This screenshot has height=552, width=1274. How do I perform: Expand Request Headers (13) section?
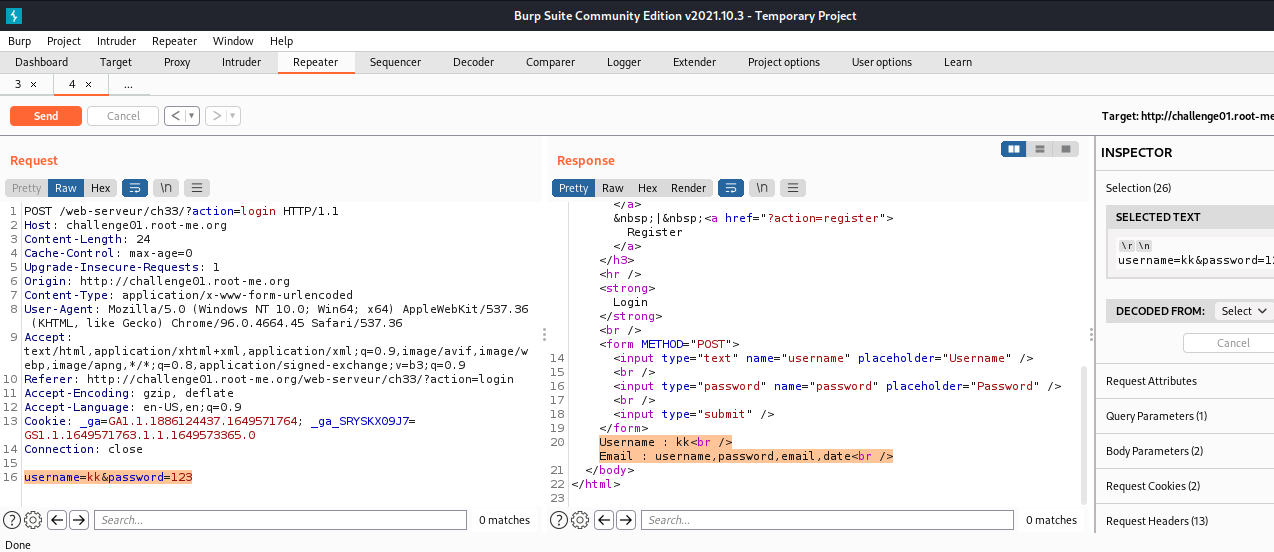1185,521
